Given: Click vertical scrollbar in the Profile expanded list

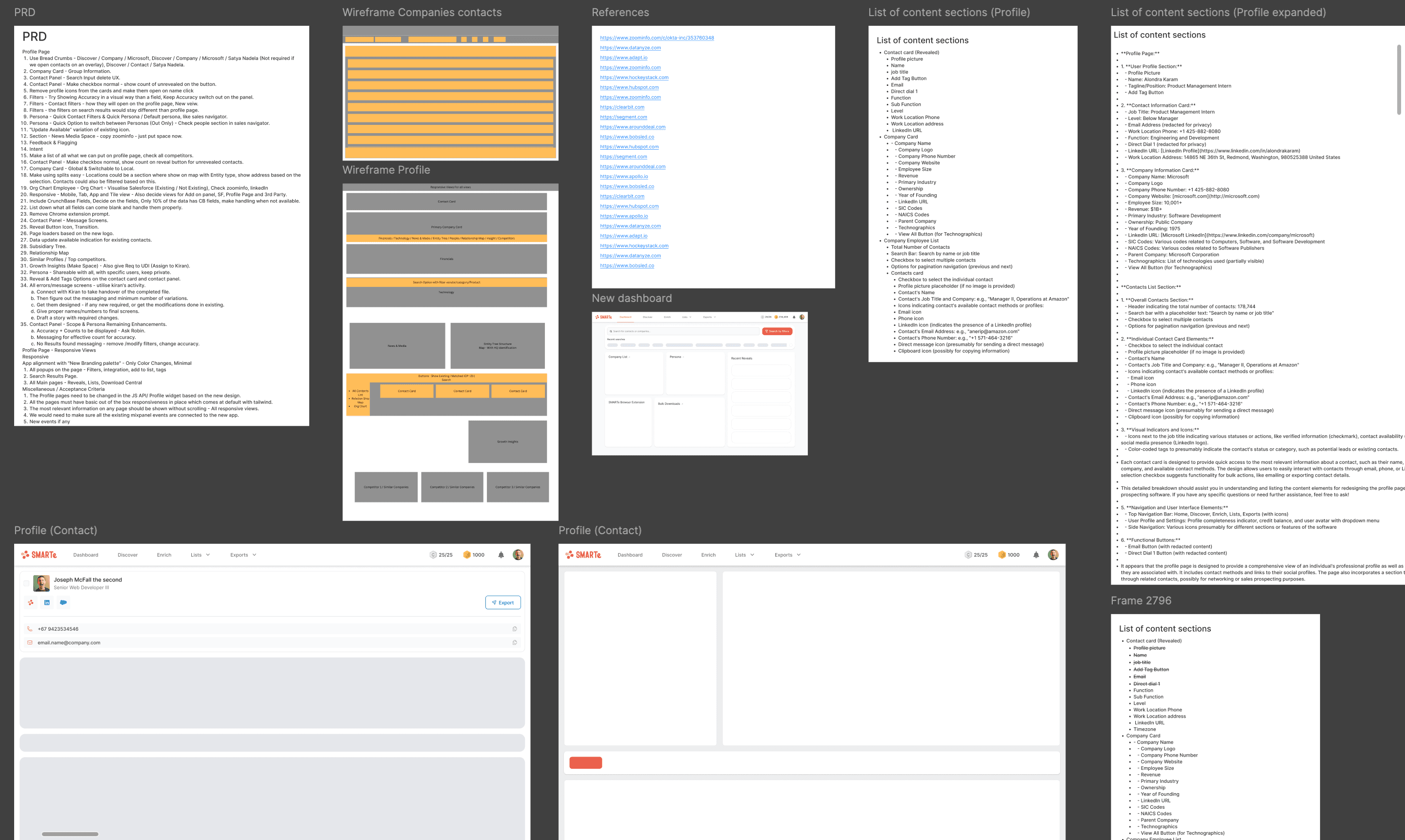Looking at the screenshot, I should (x=1399, y=79).
